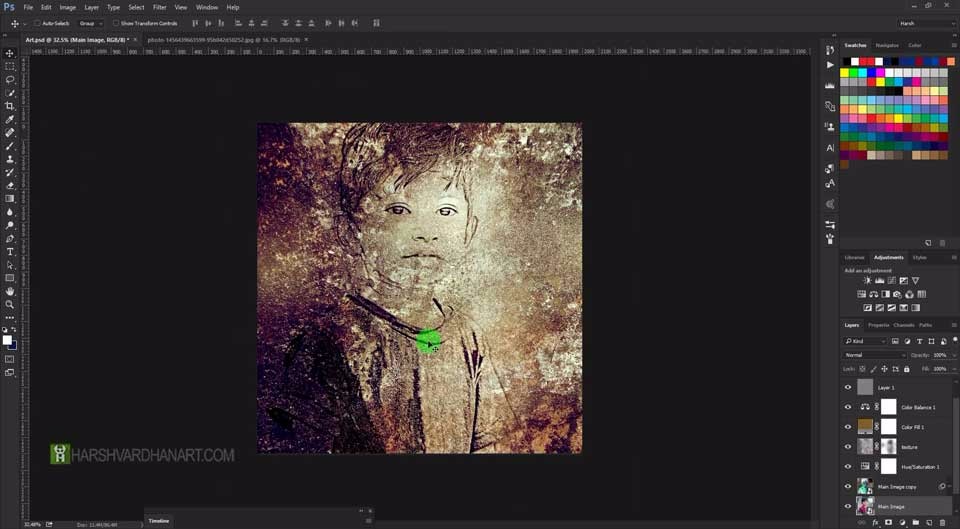Select the Lasso tool
Image resolution: width=960 pixels, height=529 pixels.
click(x=10, y=80)
